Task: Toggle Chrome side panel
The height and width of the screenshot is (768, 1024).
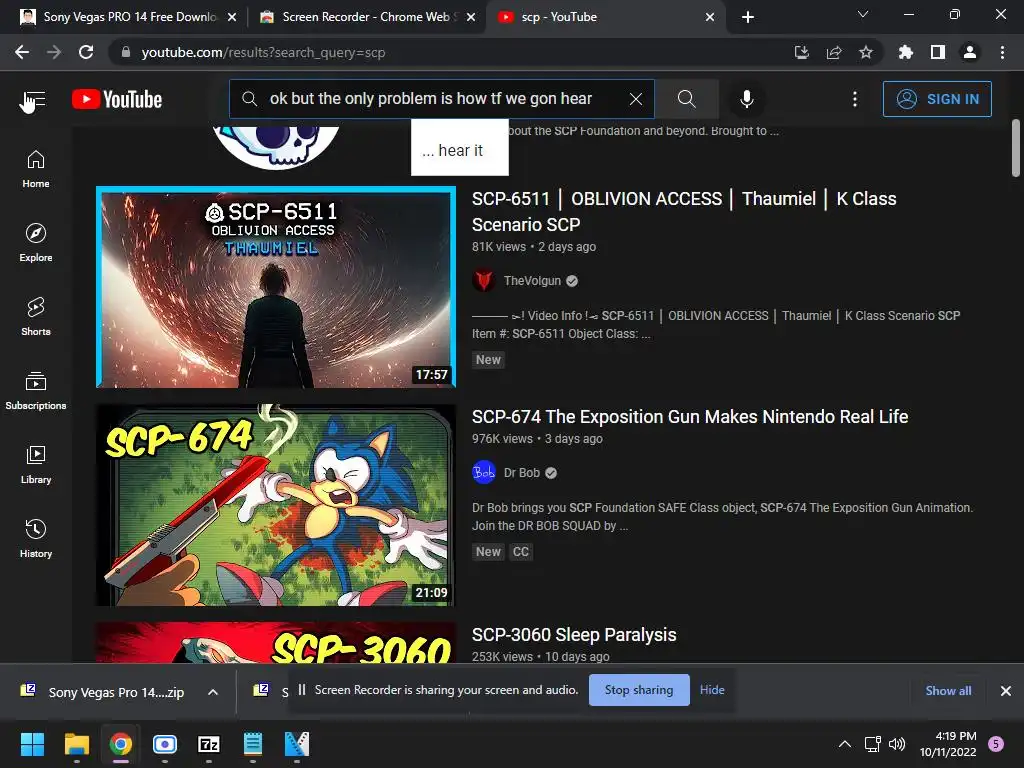Action: 938,52
